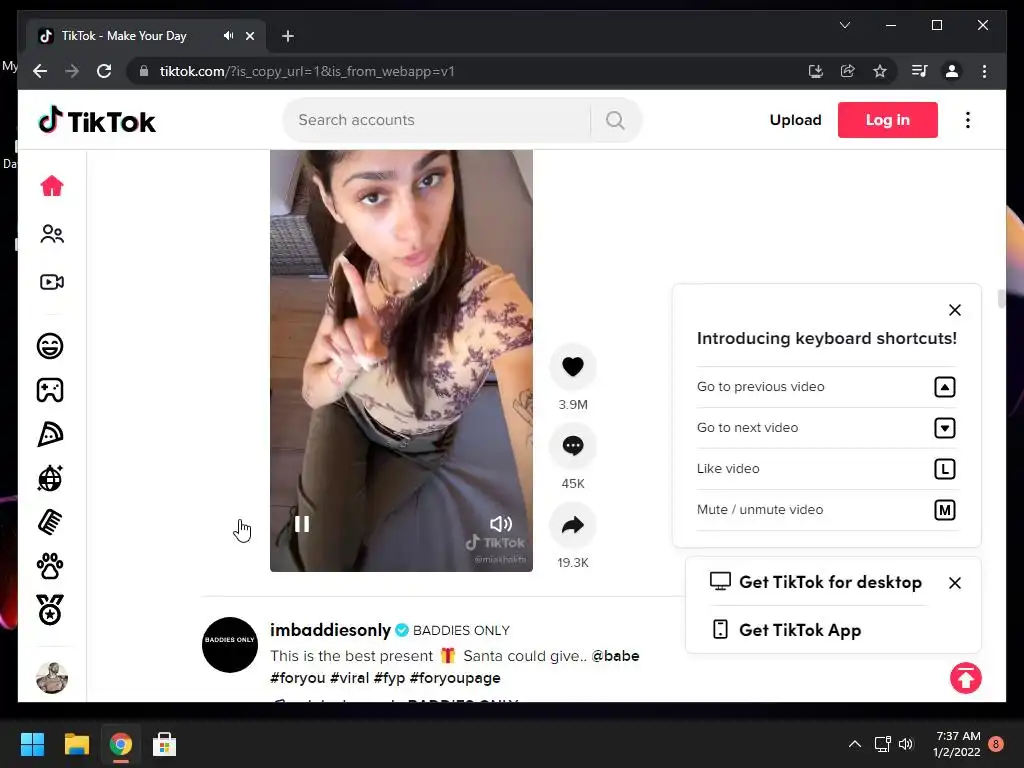Click the Upload link

[795, 120]
